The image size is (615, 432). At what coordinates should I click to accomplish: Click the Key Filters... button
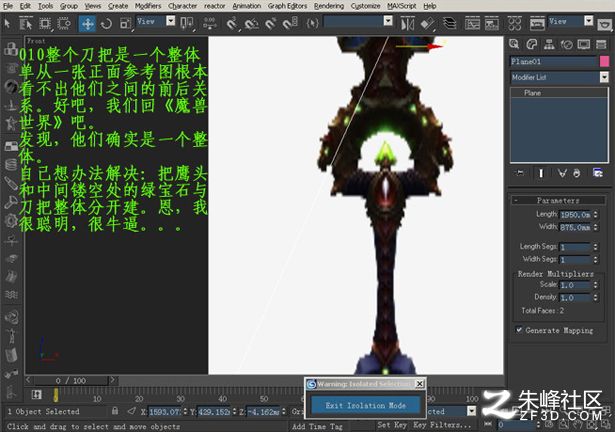point(442,425)
